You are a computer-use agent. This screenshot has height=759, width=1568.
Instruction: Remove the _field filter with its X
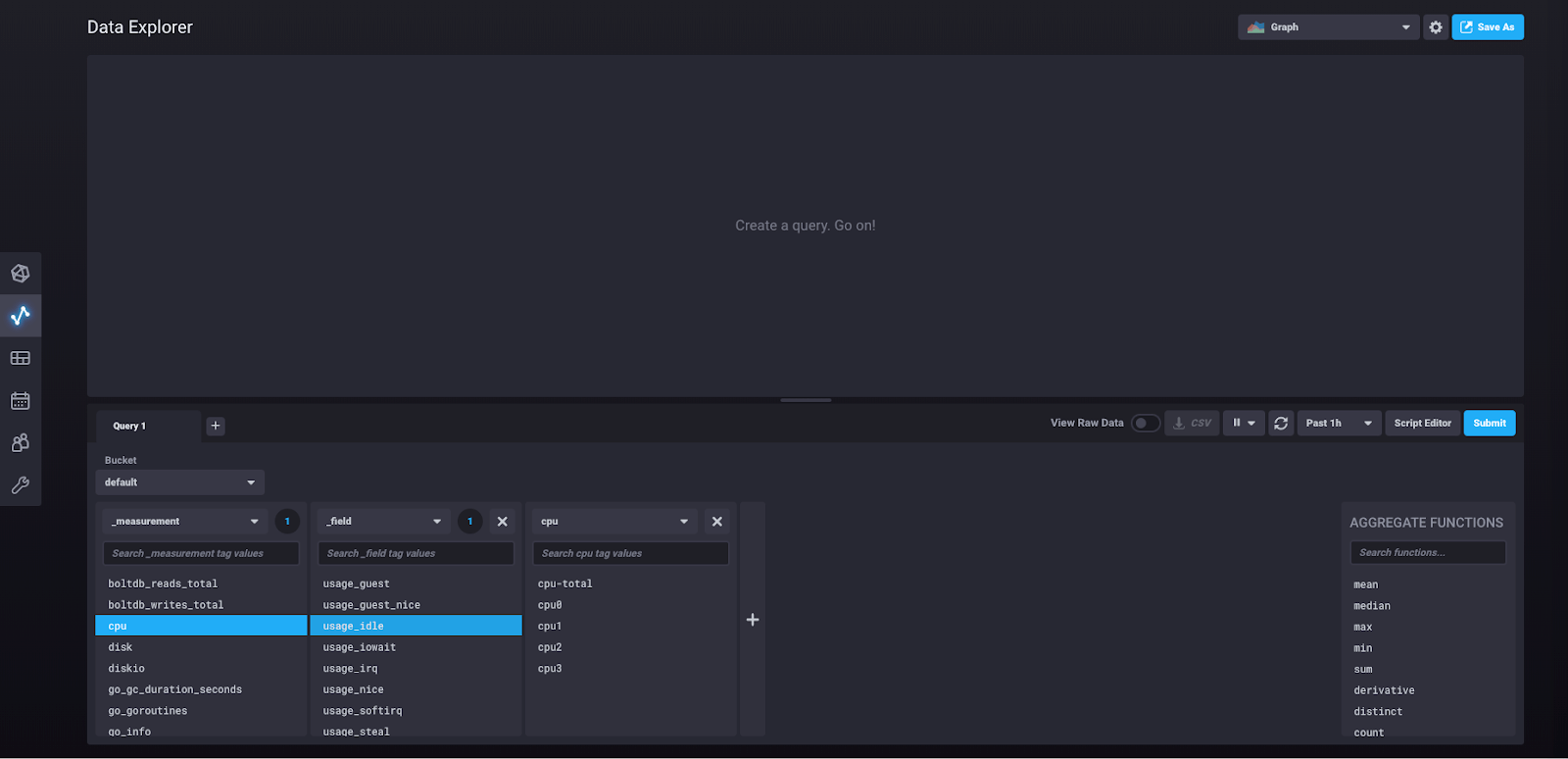tap(503, 522)
